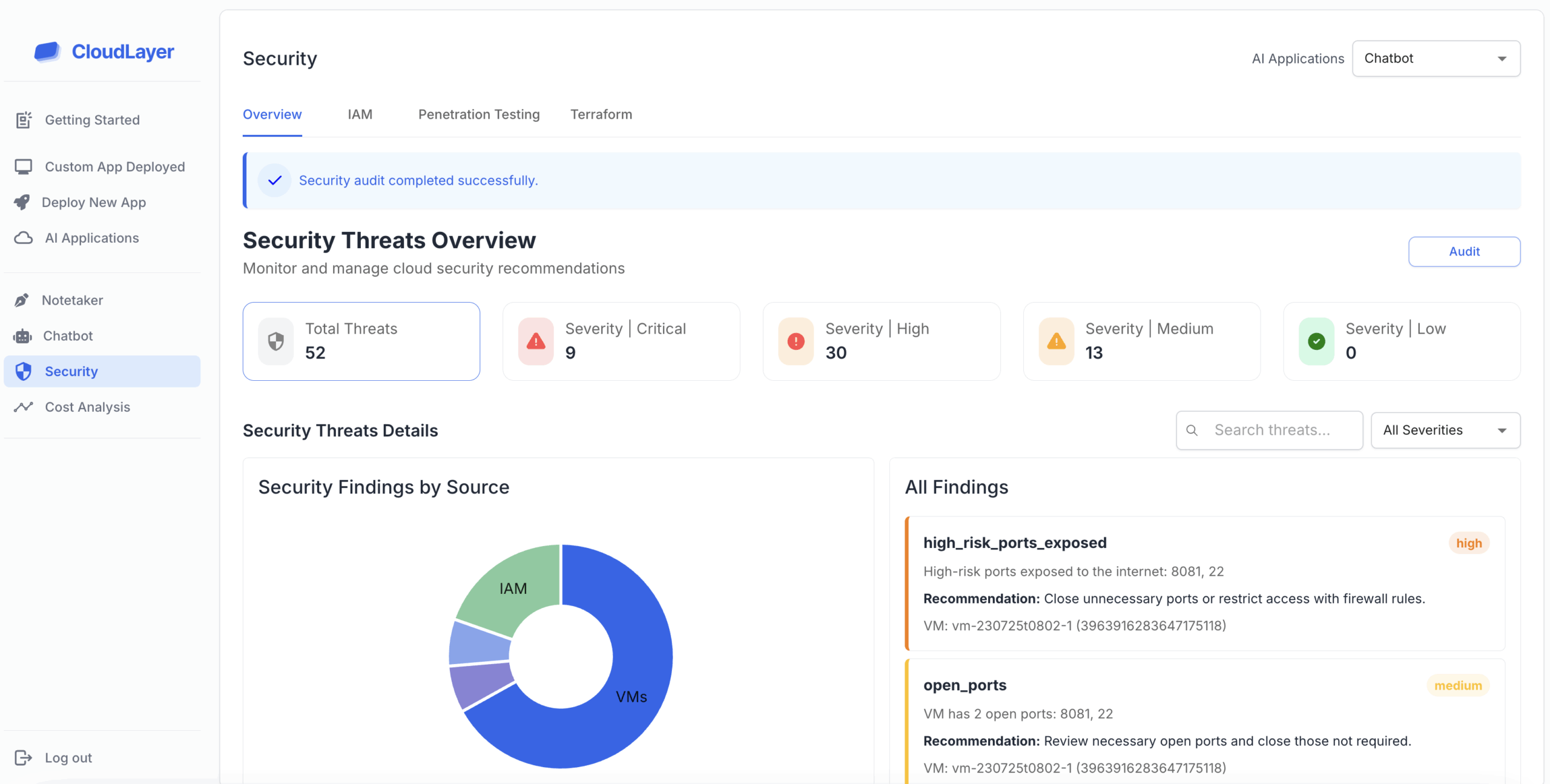Open the Penetration Testing tab
Viewport: 1550px width, 784px height.
click(478, 114)
